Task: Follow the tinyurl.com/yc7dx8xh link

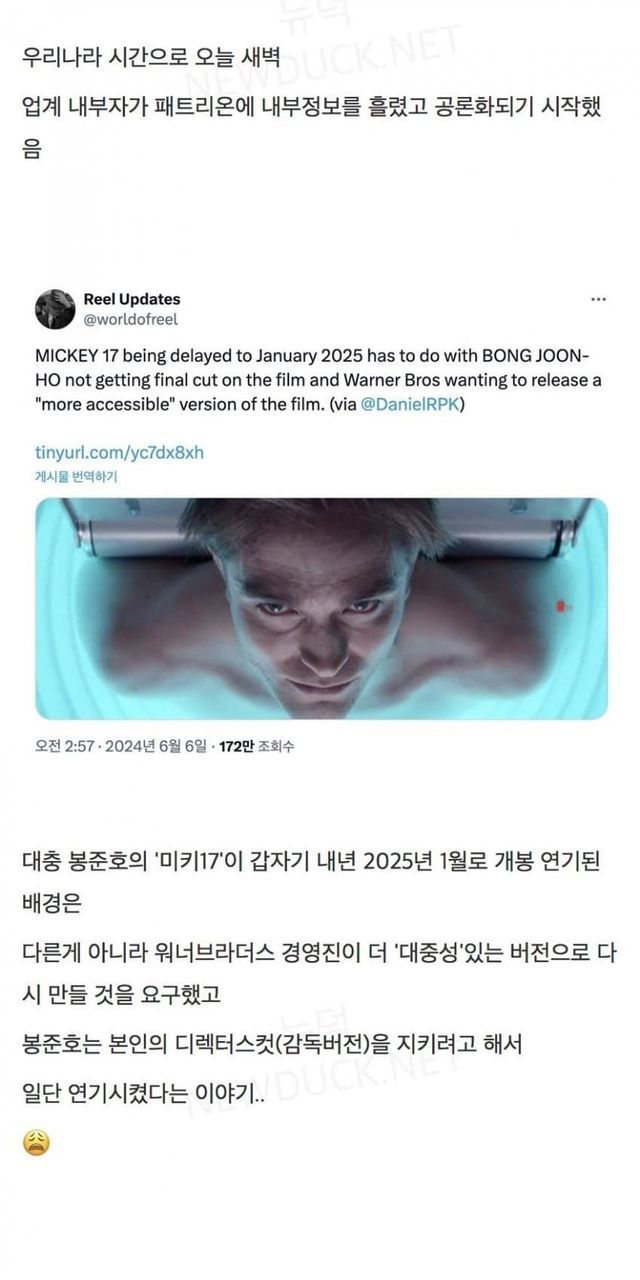Action: pos(120,453)
